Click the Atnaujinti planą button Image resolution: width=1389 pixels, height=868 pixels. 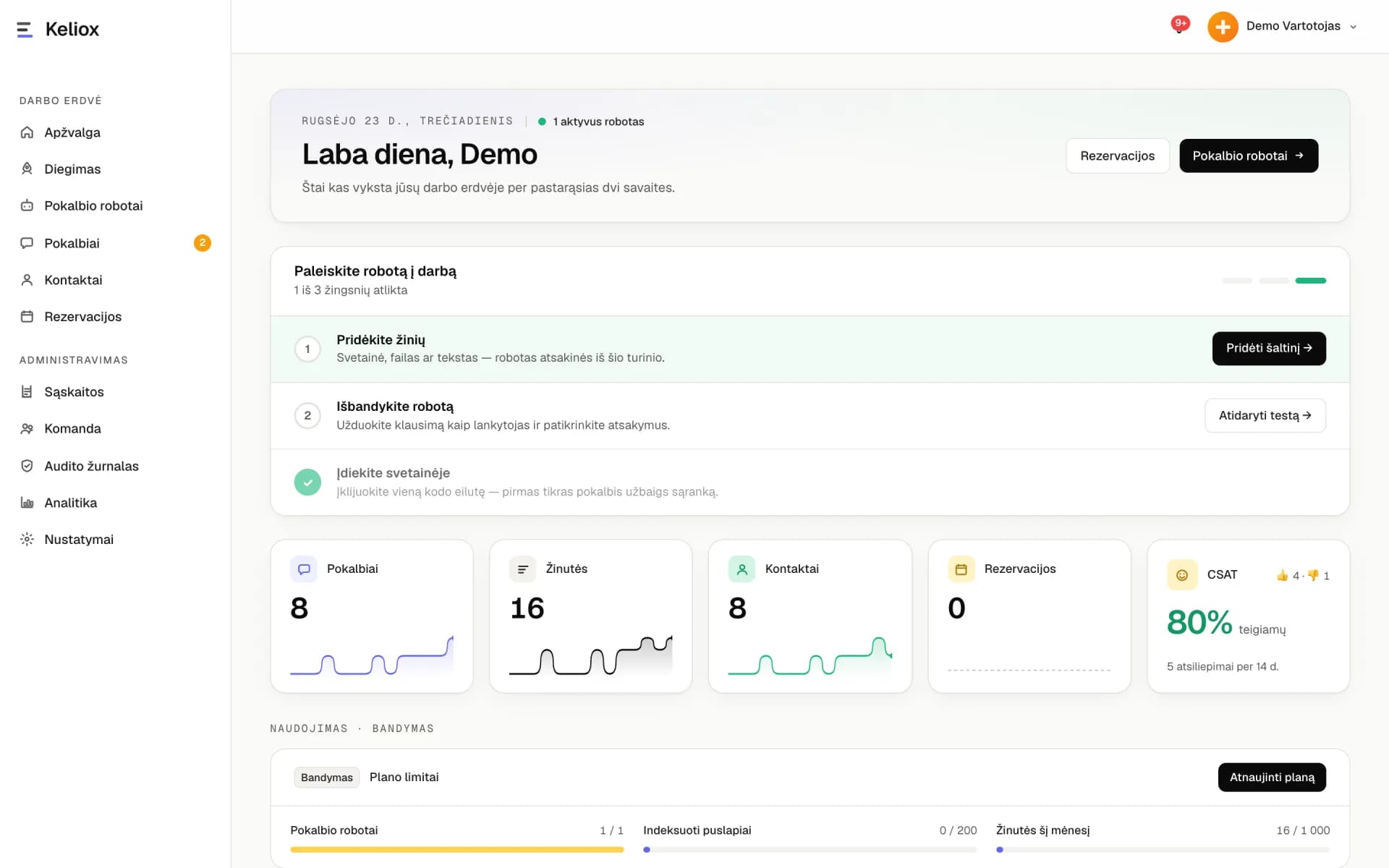click(1272, 777)
